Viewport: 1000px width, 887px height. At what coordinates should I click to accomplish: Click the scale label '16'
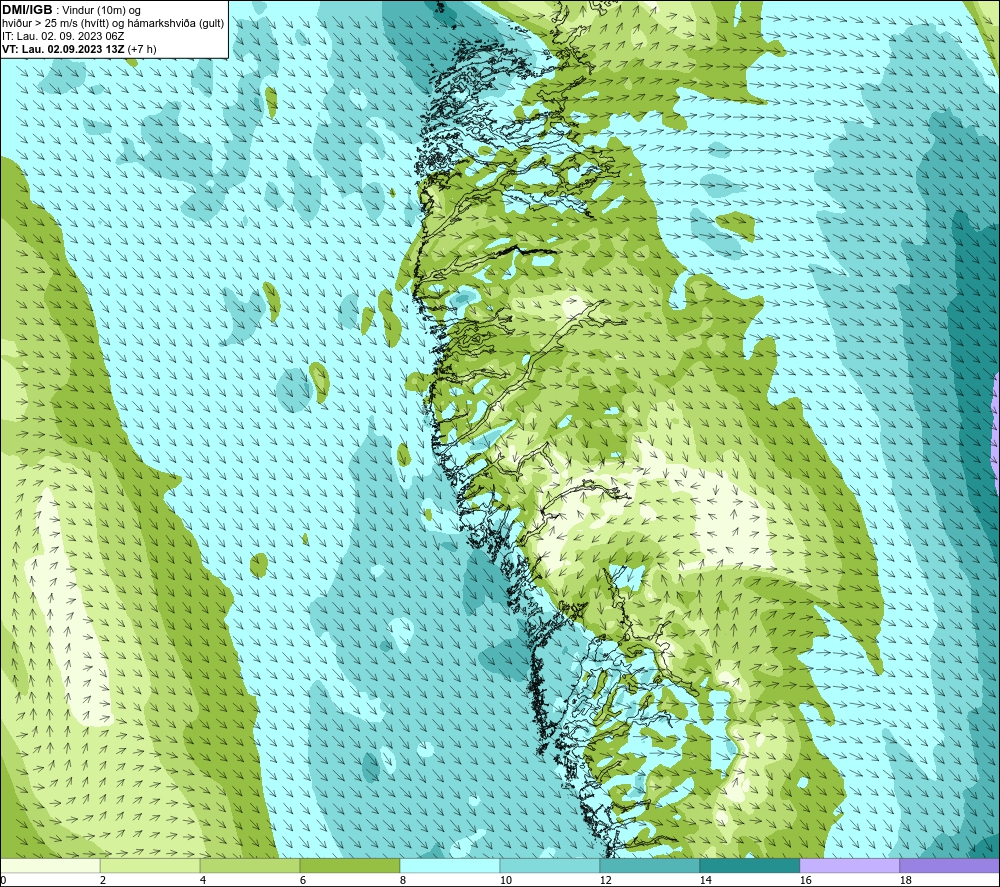coord(805,880)
